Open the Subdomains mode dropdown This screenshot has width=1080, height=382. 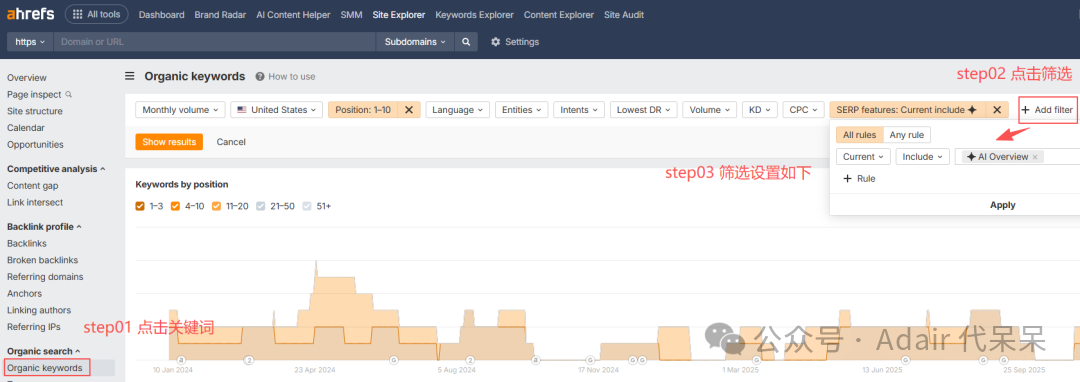(x=415, y=42)
